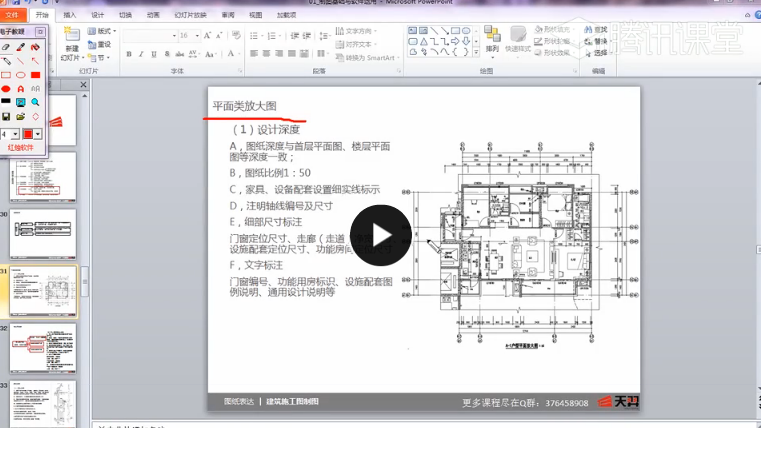Viewport: 761px width, 451px height.
Task: Open the font name dropdown
Action: (x=174, y=35)
